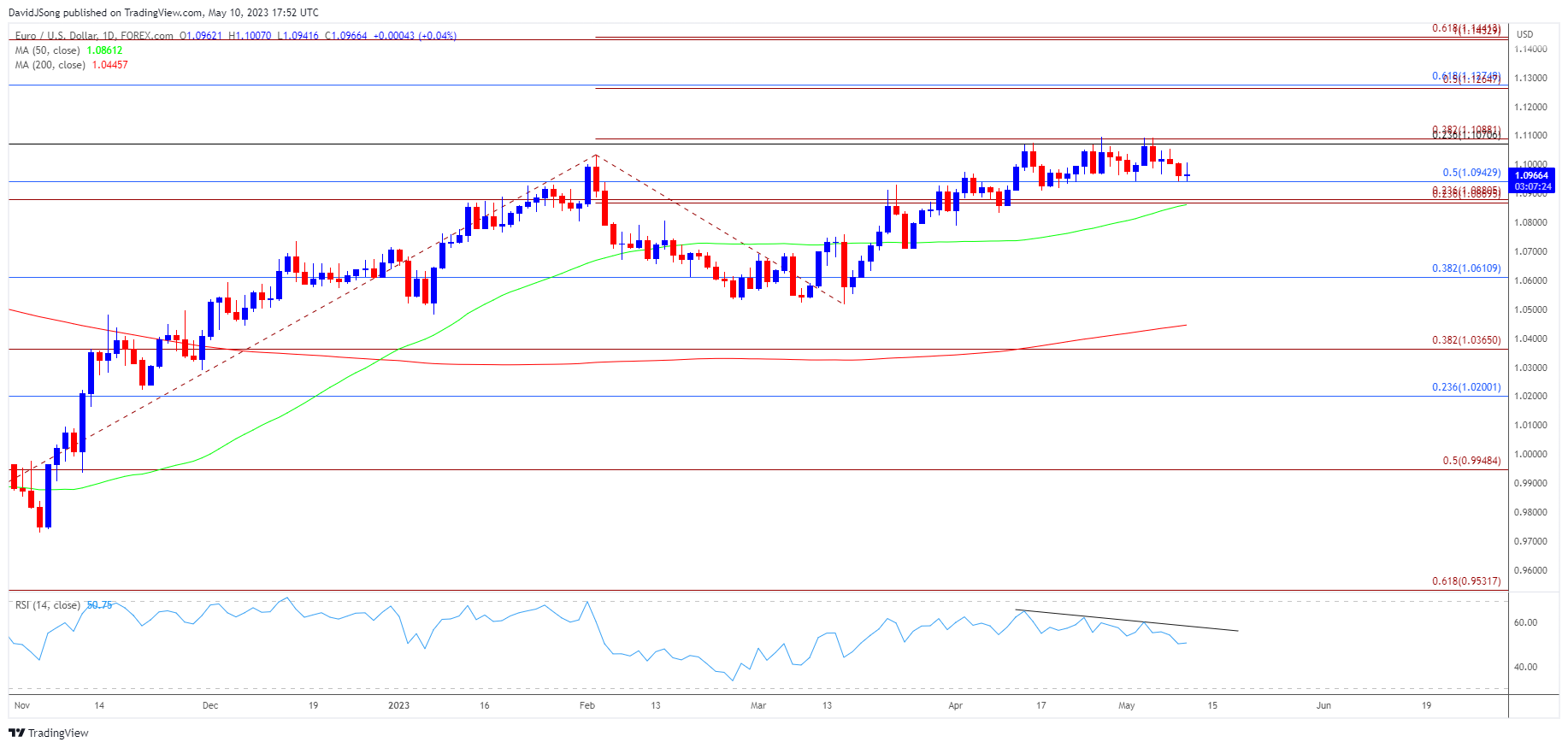Click the 1.00000 price axis label
The height and width of the screenshot is (748, 1568).
[1530, 454]
